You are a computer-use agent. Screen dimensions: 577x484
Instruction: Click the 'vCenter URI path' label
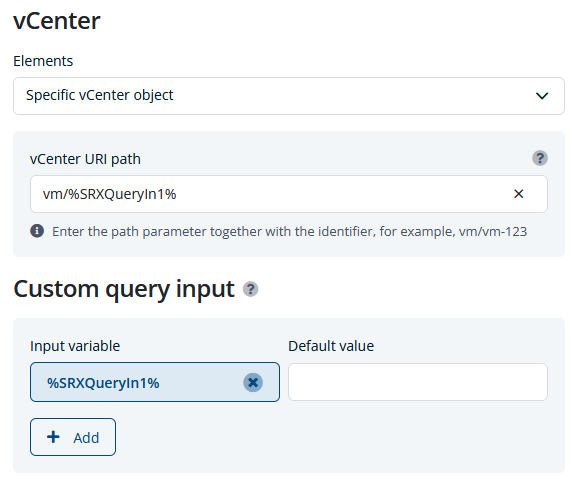[x=85, y=159]
